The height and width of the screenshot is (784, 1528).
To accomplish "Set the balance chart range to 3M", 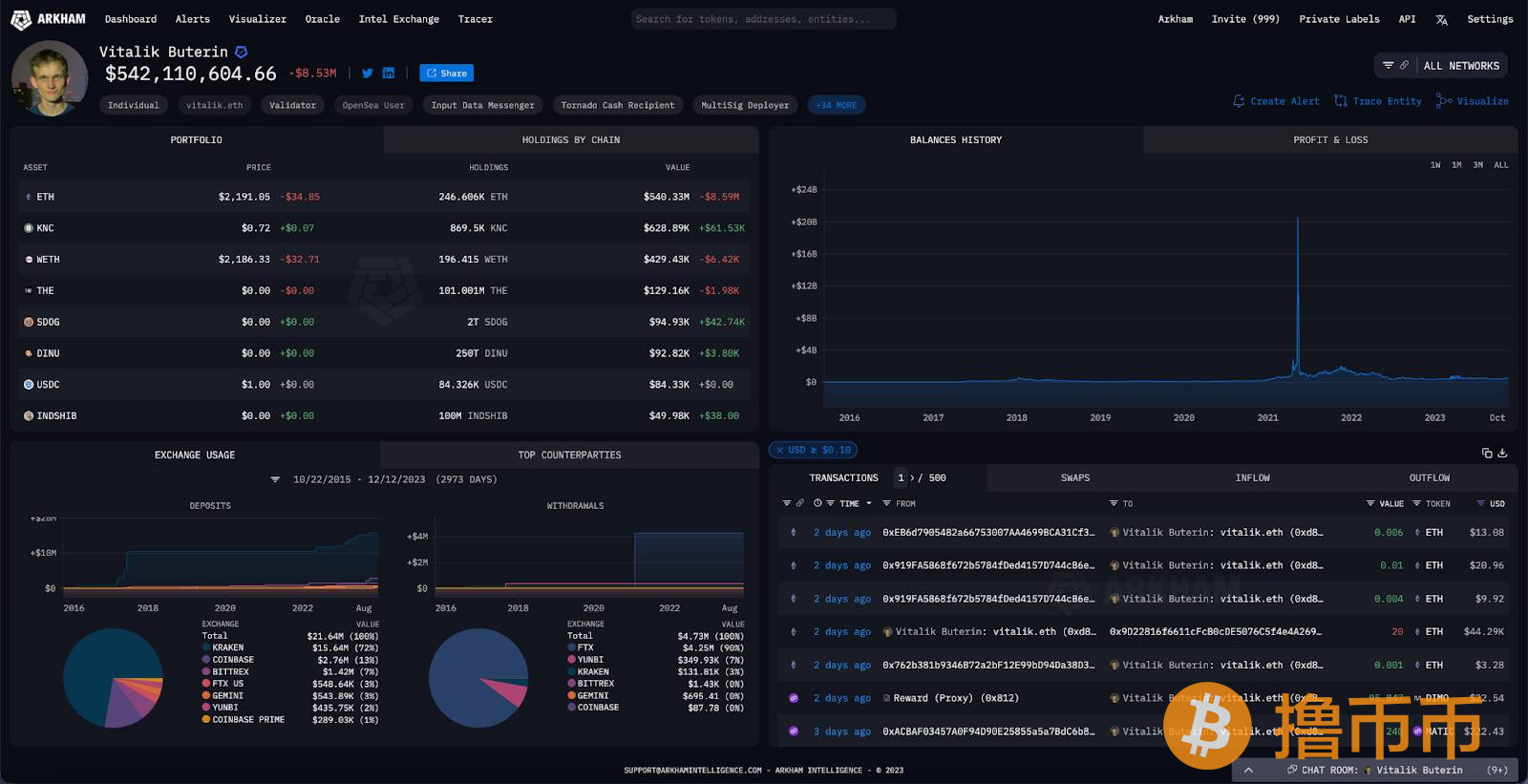I will tap(1477, 165).
